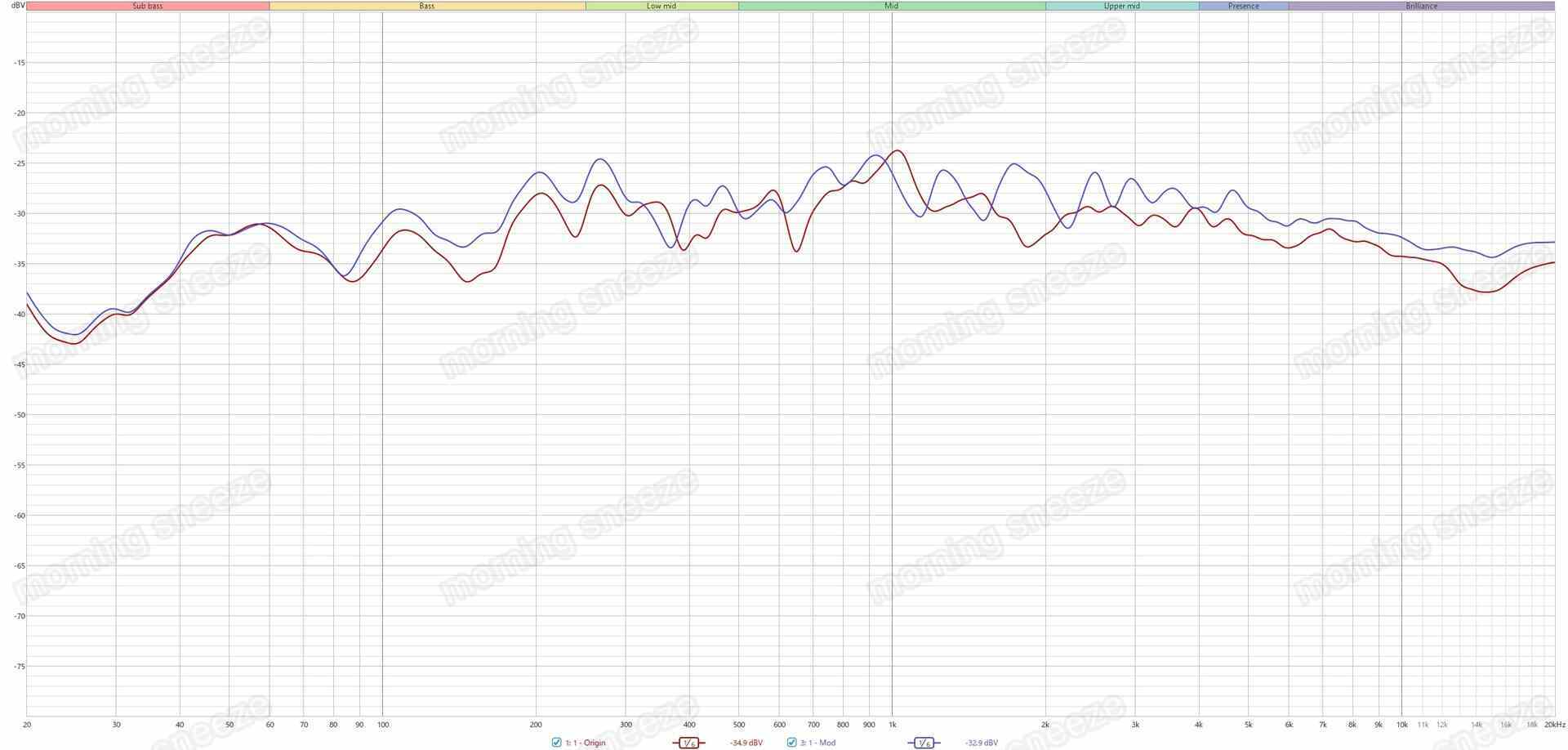Click the -15 level axis label
The height and width of the screenshot is (750, 1568).
tap(20, 63)
